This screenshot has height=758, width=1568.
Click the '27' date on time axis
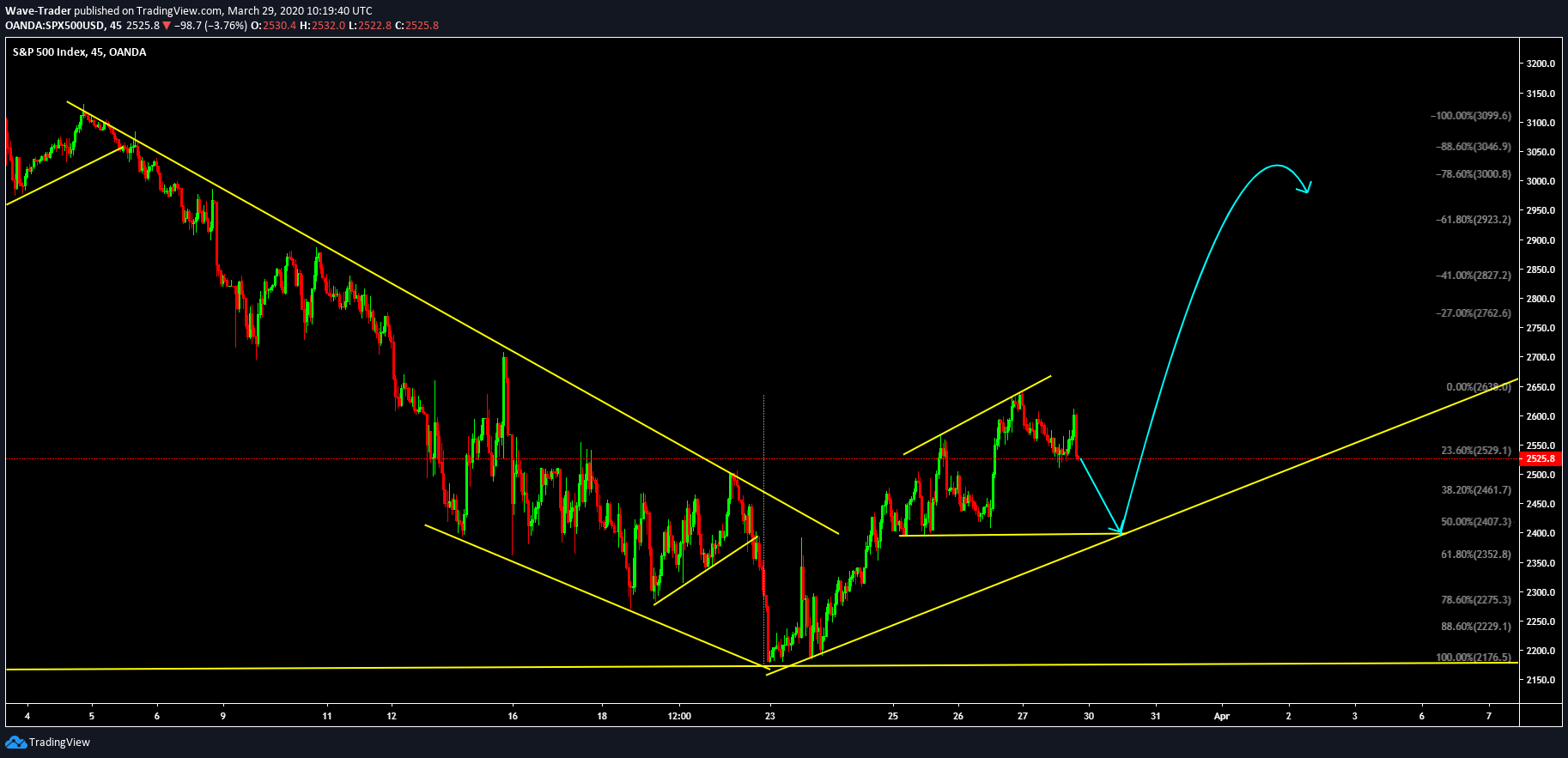1023,716
